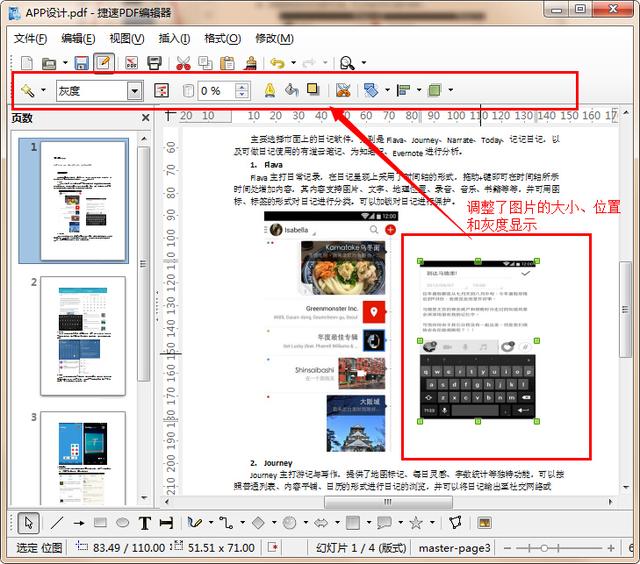Screen dimensions: 640x564
Task: Open the 修改(M) menu
Action: coord(274,39)
